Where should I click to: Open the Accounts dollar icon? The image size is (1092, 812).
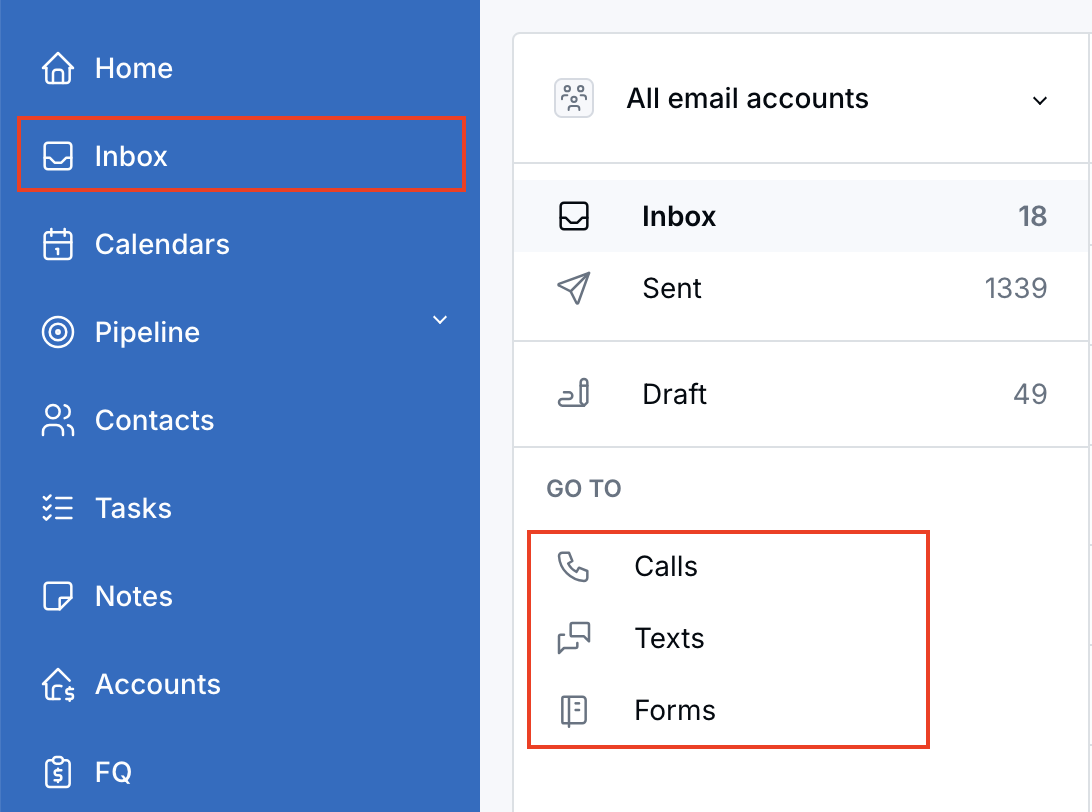[x=58, y=683]
